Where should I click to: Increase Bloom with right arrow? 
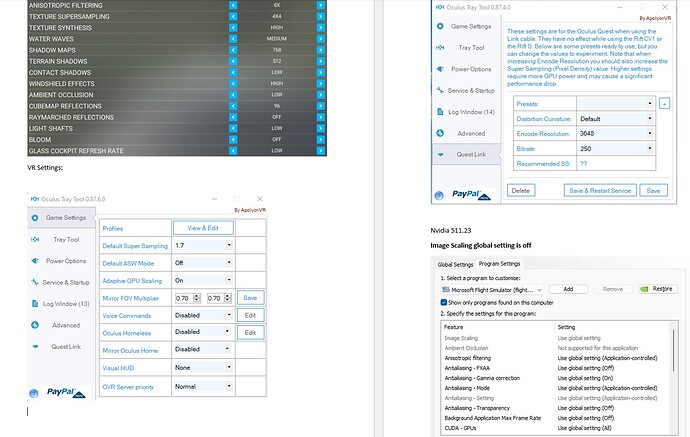[320, 140]
